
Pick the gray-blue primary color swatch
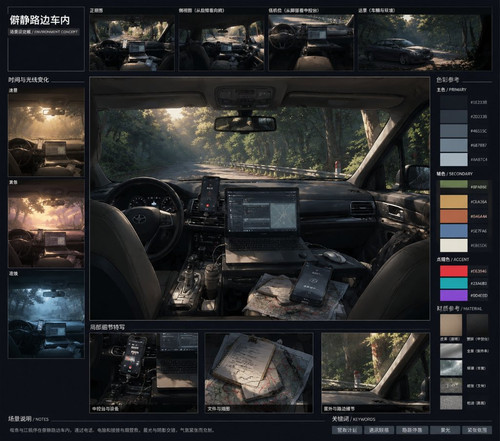click(x=454, y=145)
